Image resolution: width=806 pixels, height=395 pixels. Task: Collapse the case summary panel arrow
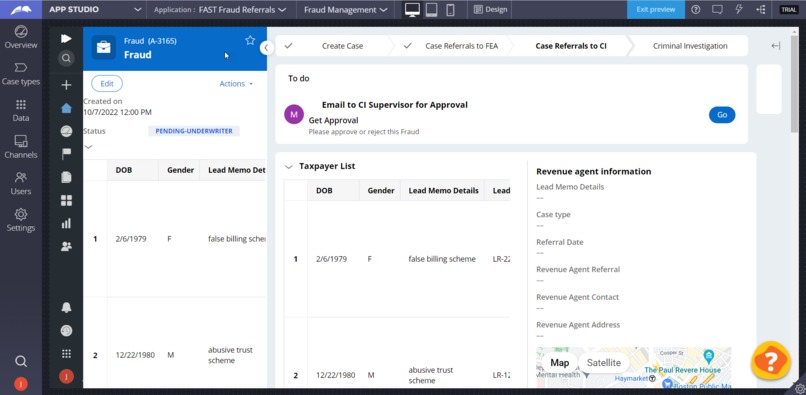(266, 48)
